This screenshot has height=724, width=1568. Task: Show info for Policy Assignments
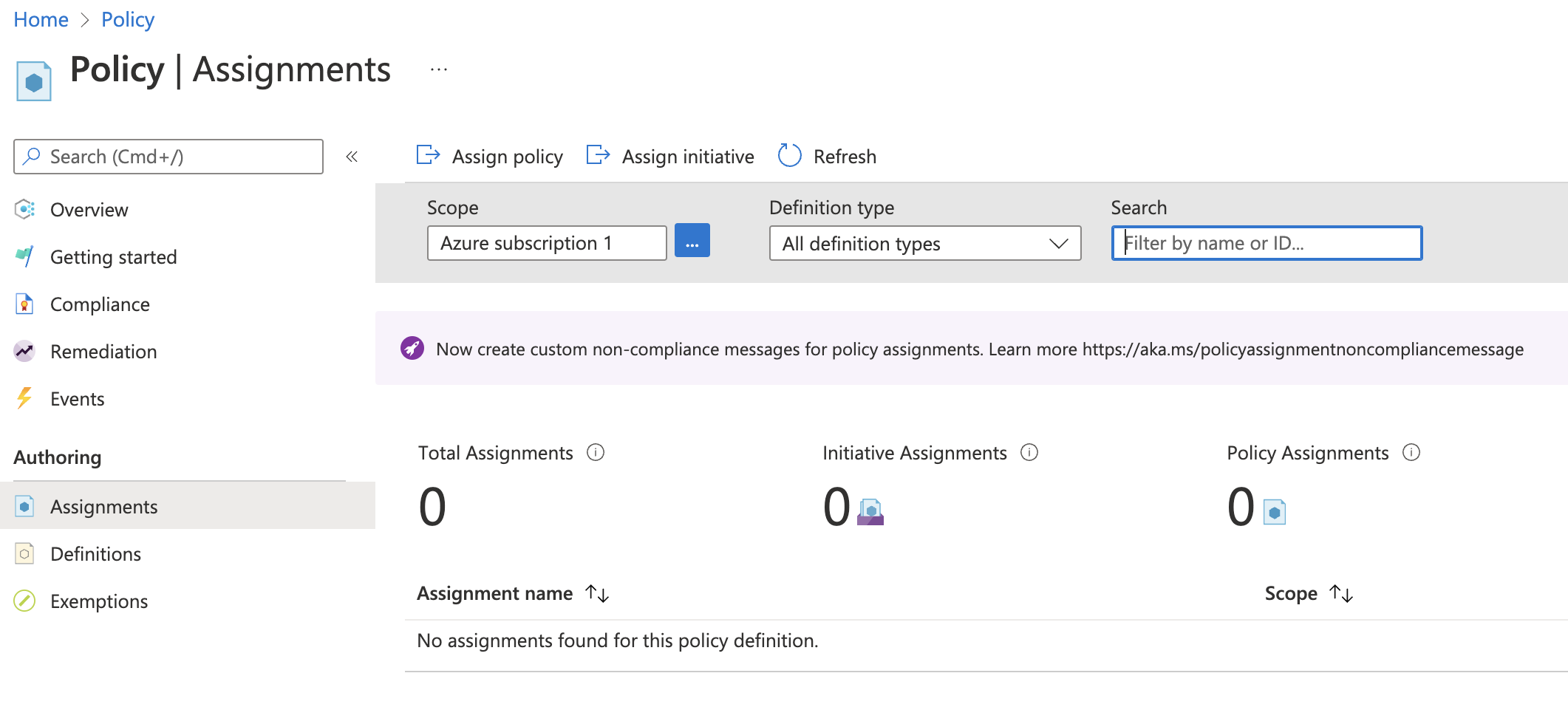tap(1411, 452)
